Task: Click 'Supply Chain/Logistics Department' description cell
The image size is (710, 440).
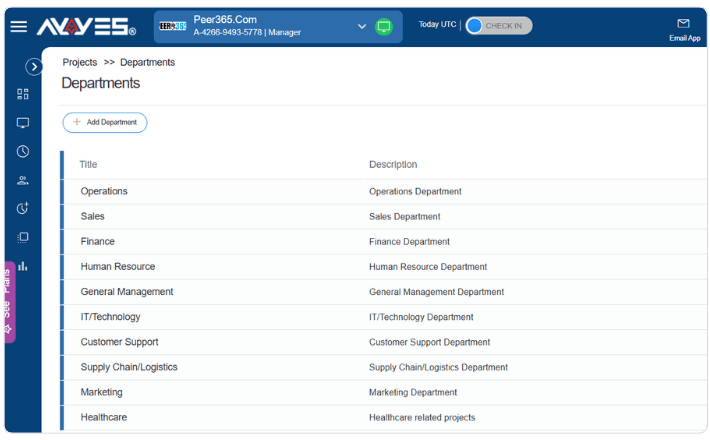Action: pyautogui.click(x=438, y=367)
